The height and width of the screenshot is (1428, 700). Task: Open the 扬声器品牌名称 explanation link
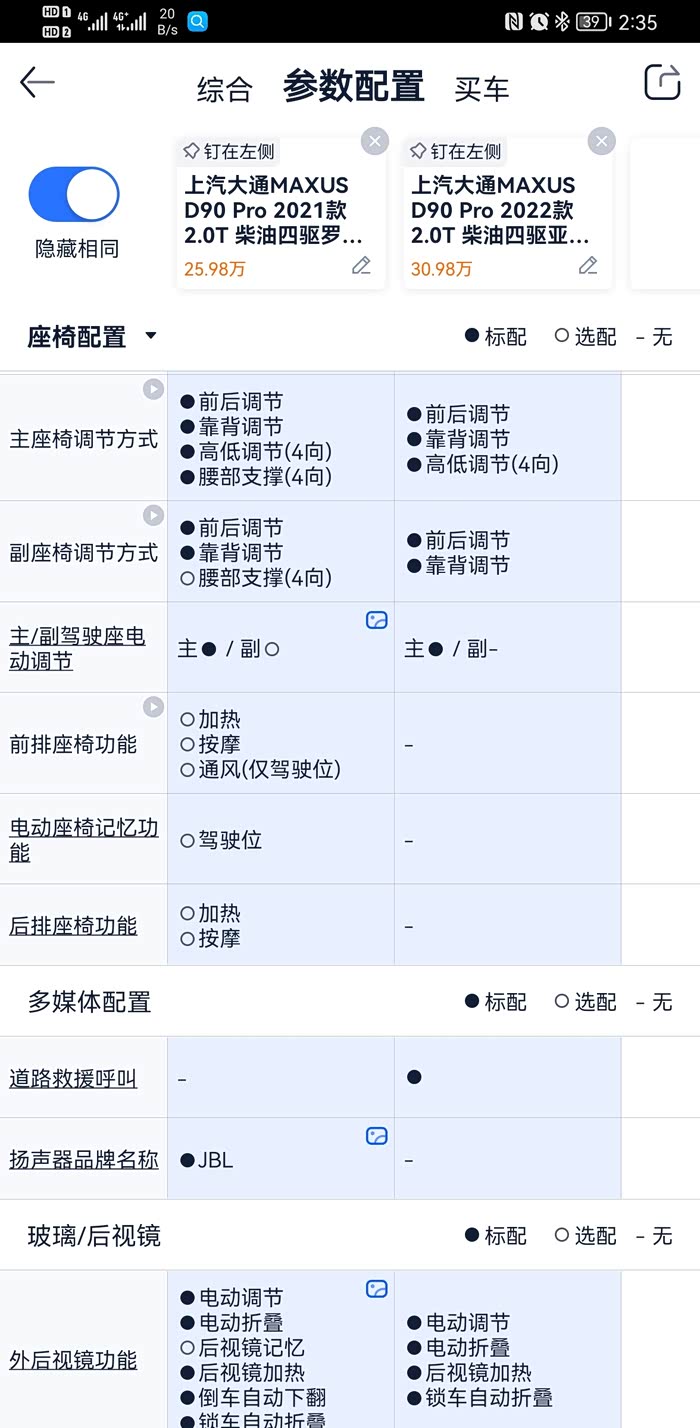click(x=84, y=1160)
